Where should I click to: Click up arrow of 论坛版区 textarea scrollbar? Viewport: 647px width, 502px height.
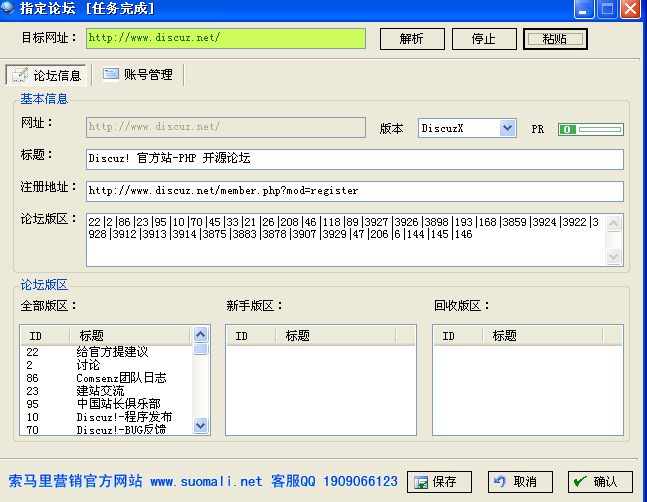point(614,224)
